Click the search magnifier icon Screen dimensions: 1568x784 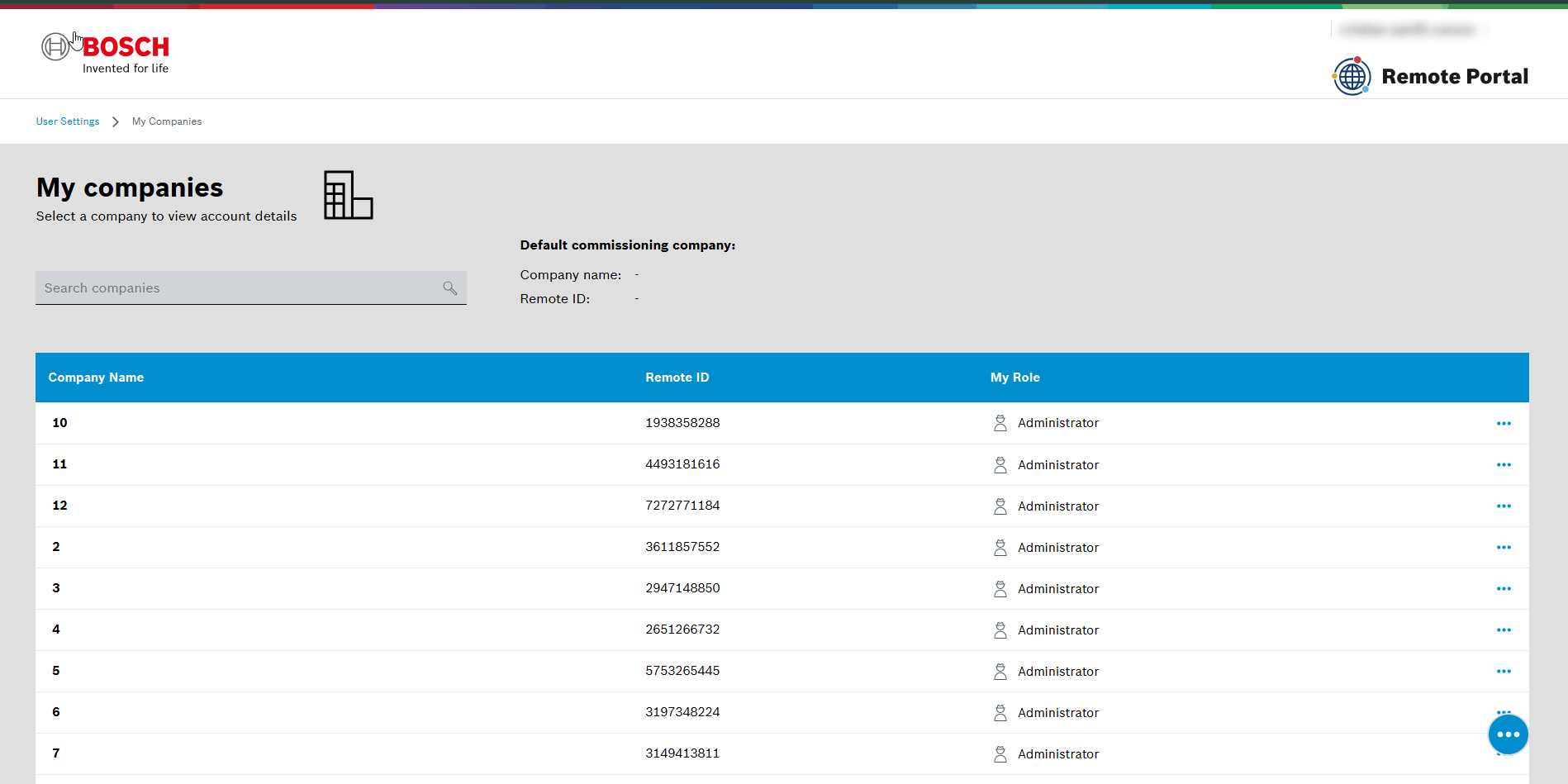pyautogui.click(x=449, y=287)
